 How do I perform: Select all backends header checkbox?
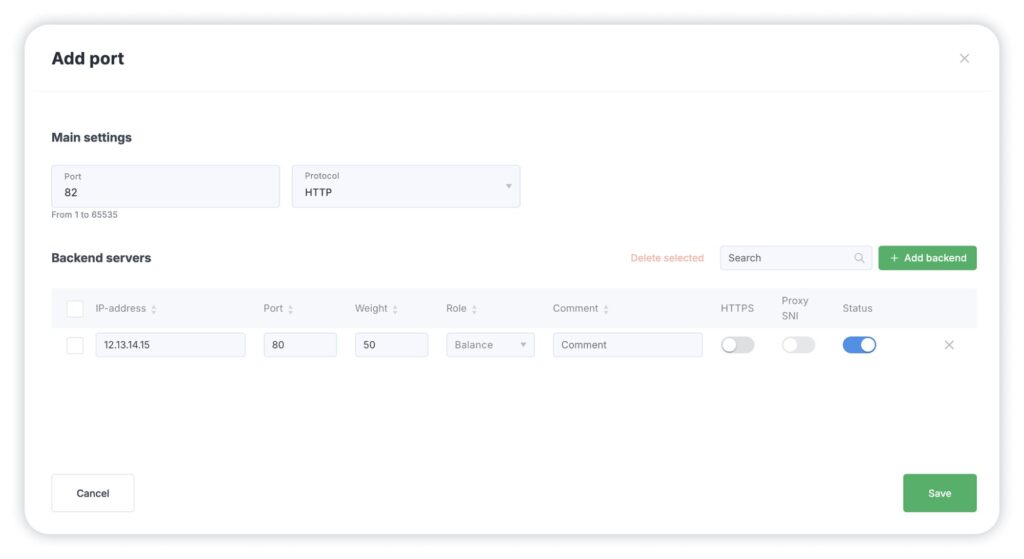click(75, 309)
